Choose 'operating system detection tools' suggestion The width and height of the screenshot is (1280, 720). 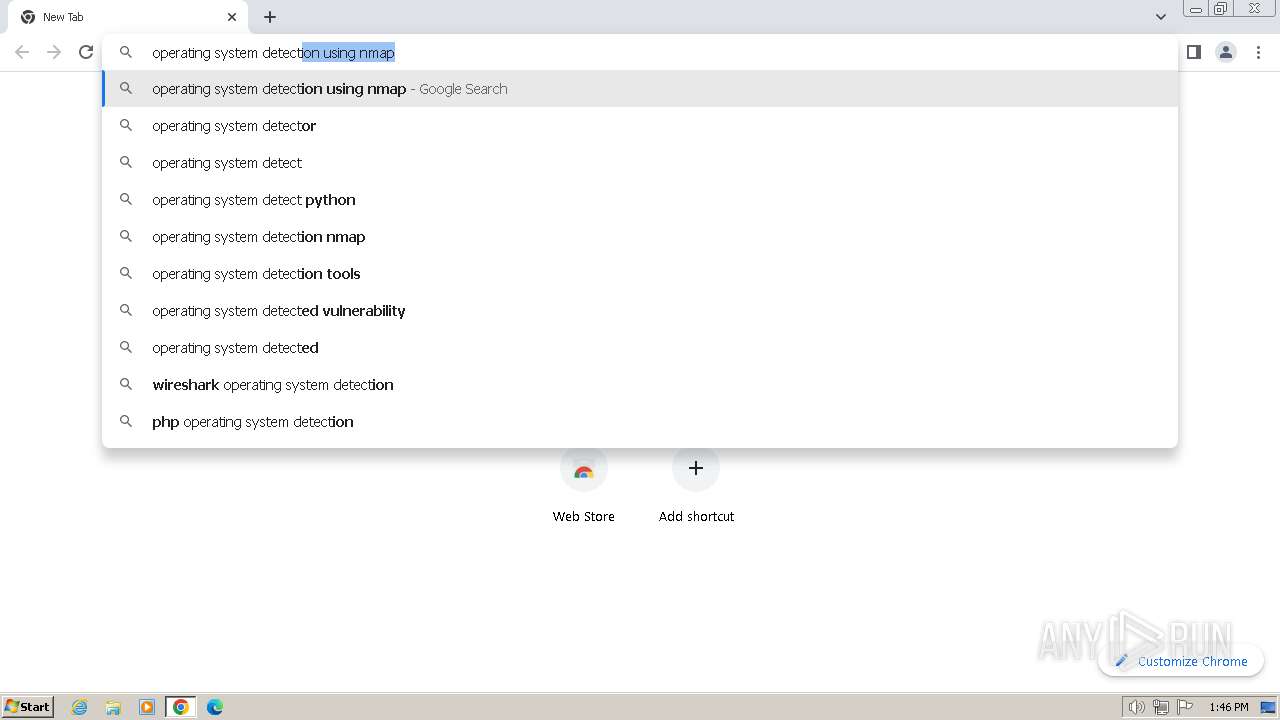pyautogui.click(x=640, y=274)
